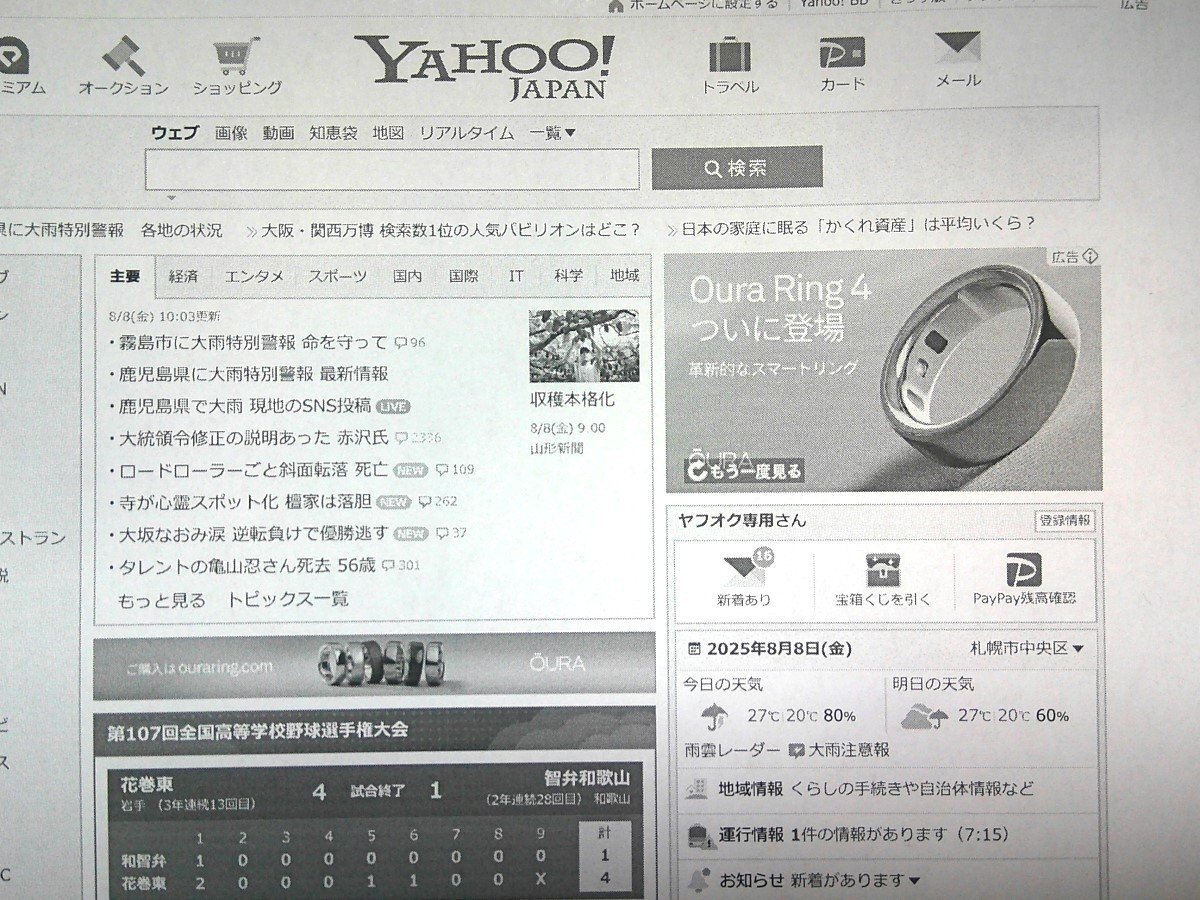The image size is (1200, 900).
Task: Click the calendar icon beside 2025年8月8日
Action: [x=694, y=649]
